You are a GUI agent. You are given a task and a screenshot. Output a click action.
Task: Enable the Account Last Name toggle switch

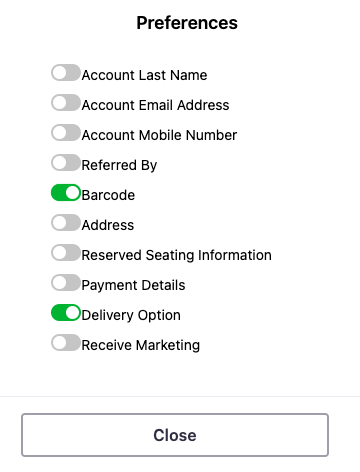click(x=66, y=73)
